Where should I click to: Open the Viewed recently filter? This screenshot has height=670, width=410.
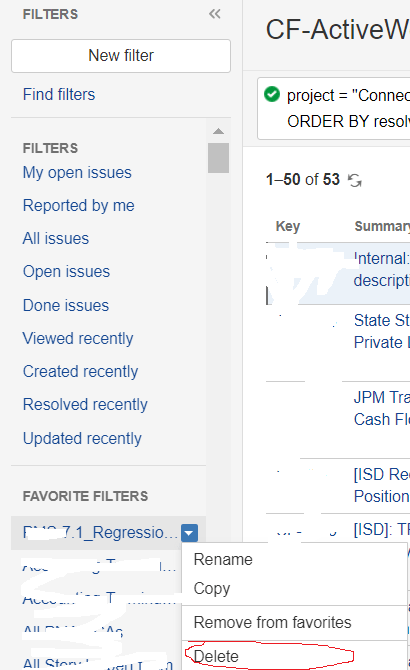78,338
